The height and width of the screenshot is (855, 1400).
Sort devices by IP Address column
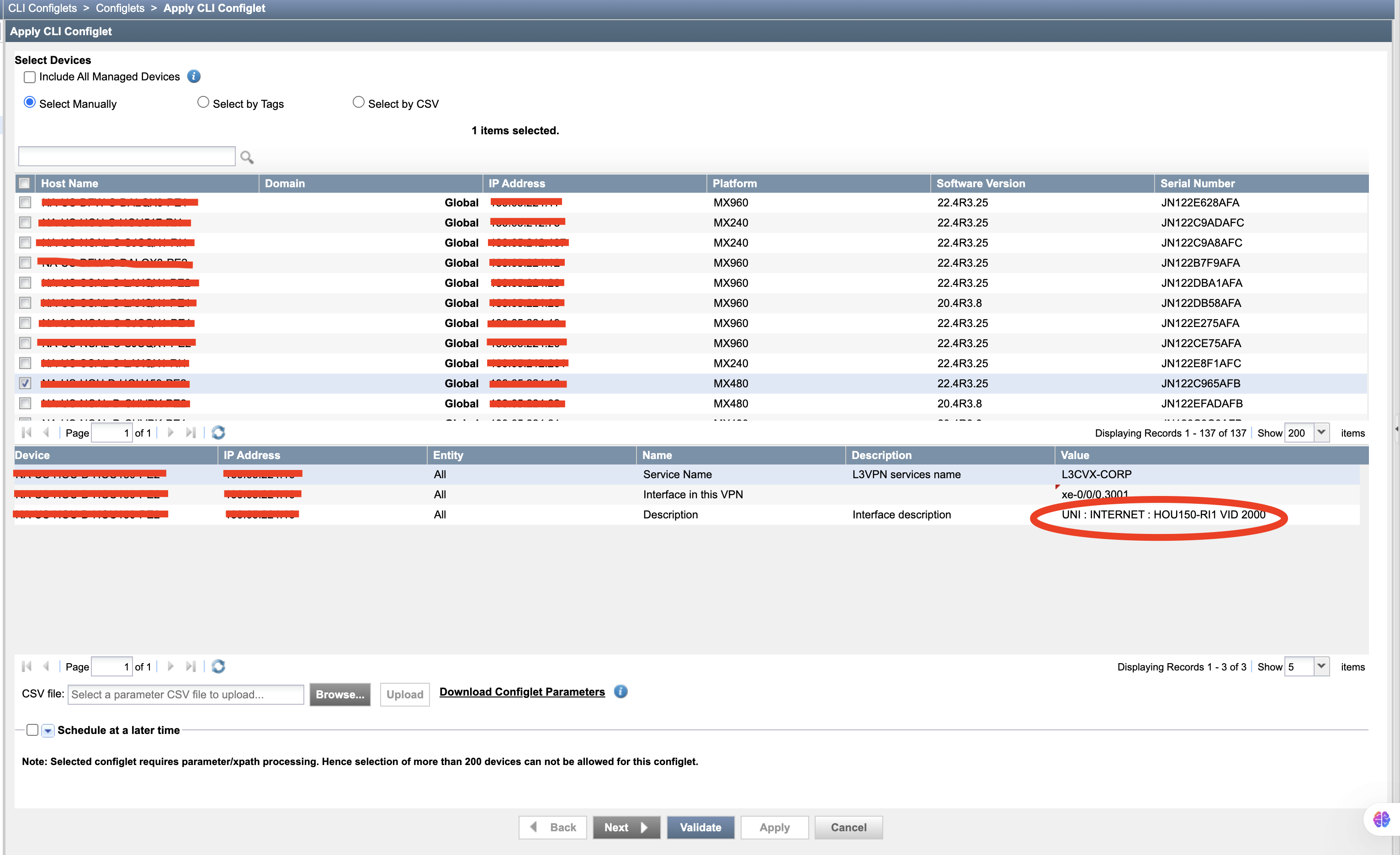pyautogui.click(x=595, y=183)
